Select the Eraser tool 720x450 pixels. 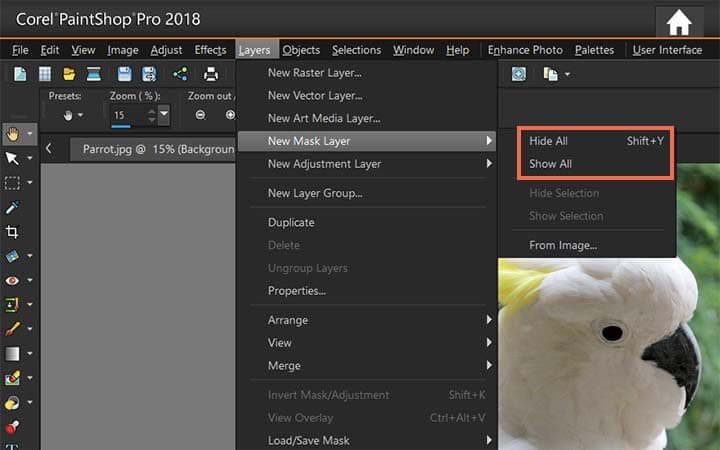[x=12, y=378]
